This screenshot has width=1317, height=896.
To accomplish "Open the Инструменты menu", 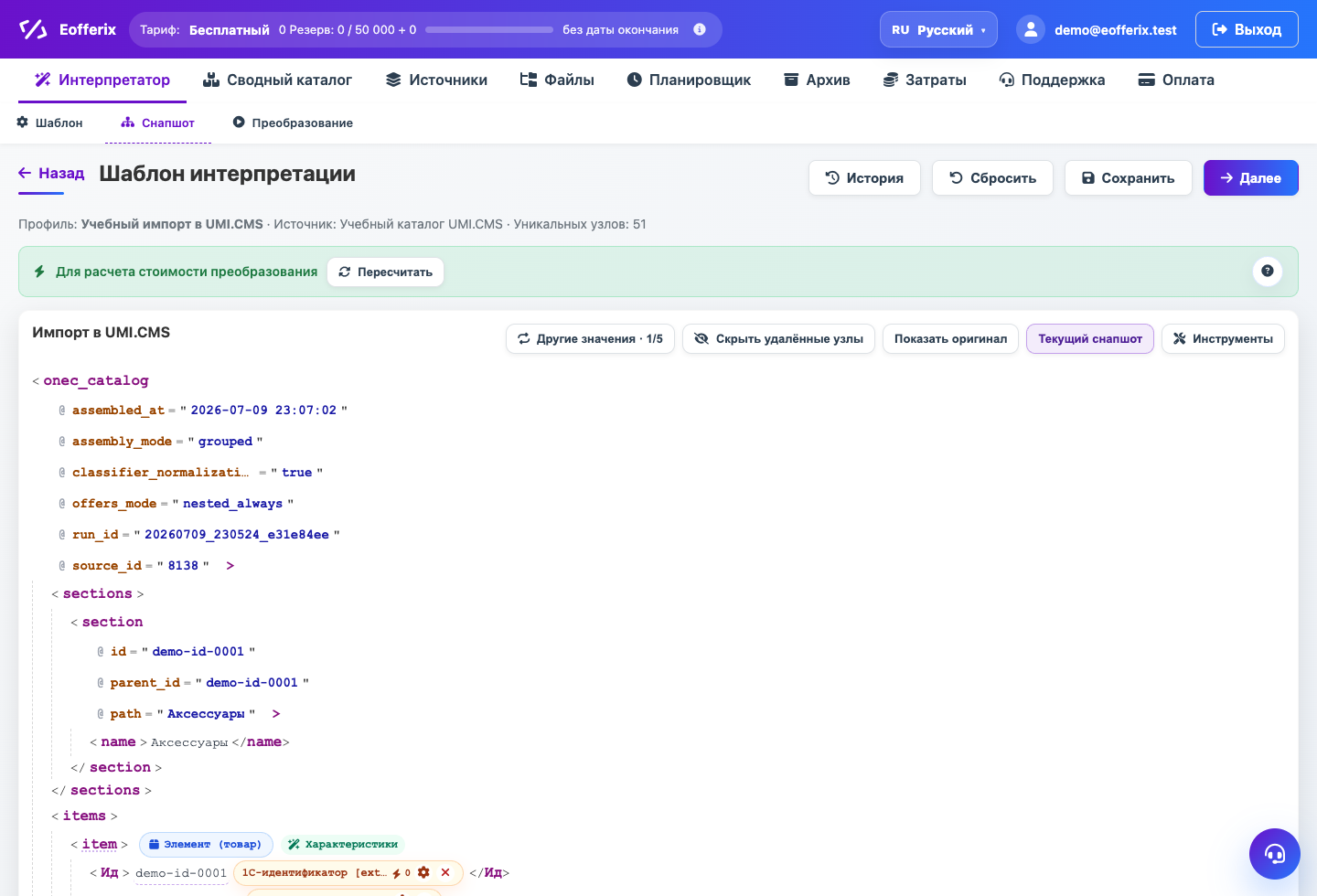I will coord(1223,338).
